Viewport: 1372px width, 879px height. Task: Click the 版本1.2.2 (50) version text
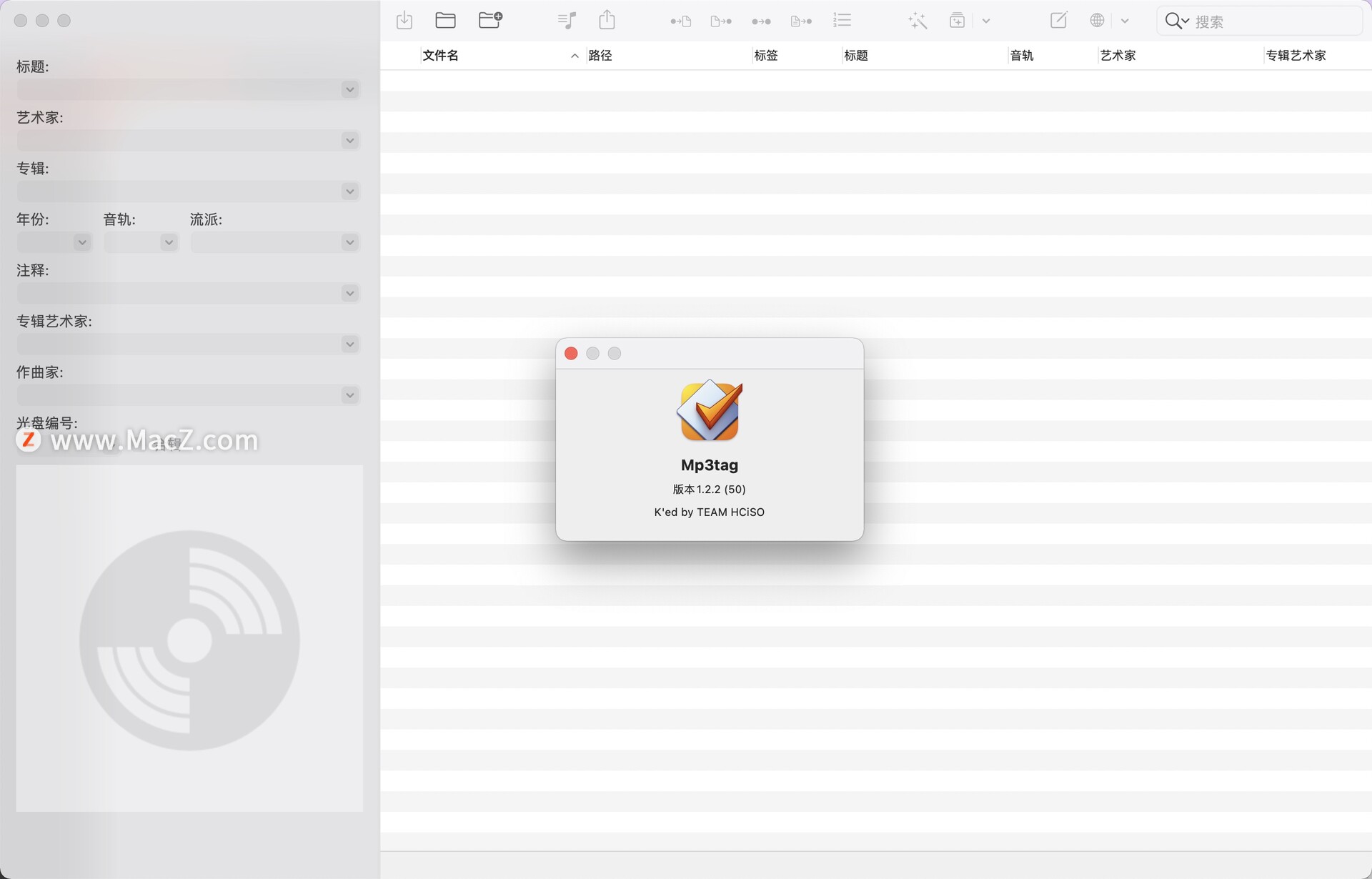point(709,490)
